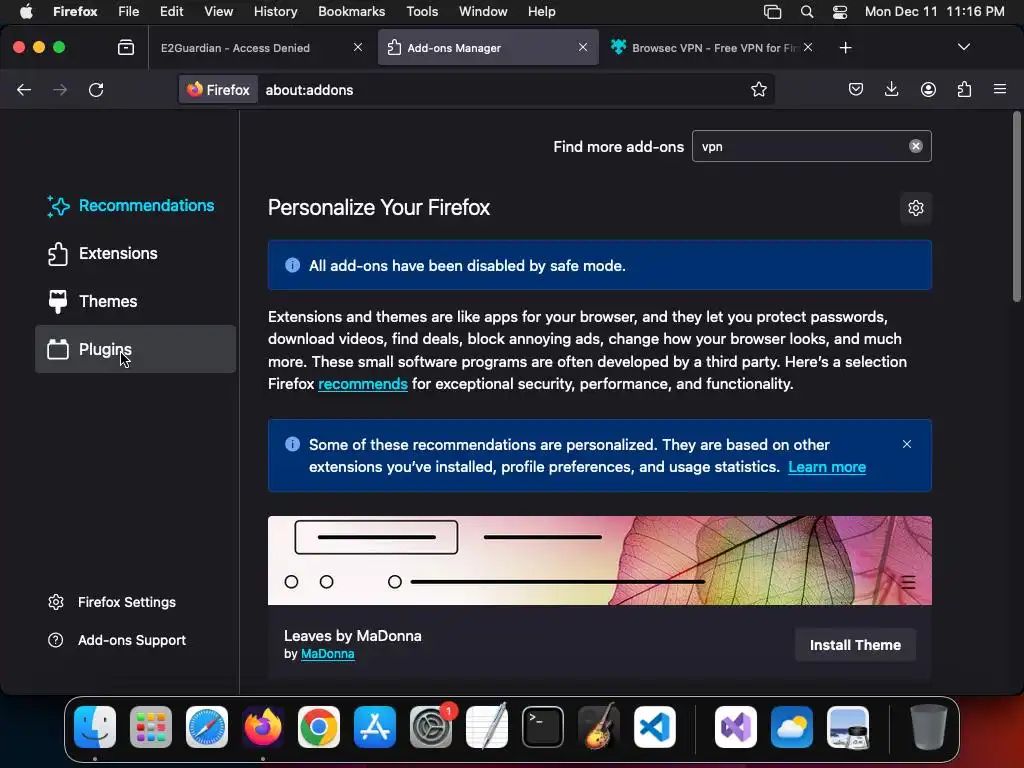
Task: Open Firefox Settings from the sidebar
Action: pyautogui.click(x=112, y=602)
